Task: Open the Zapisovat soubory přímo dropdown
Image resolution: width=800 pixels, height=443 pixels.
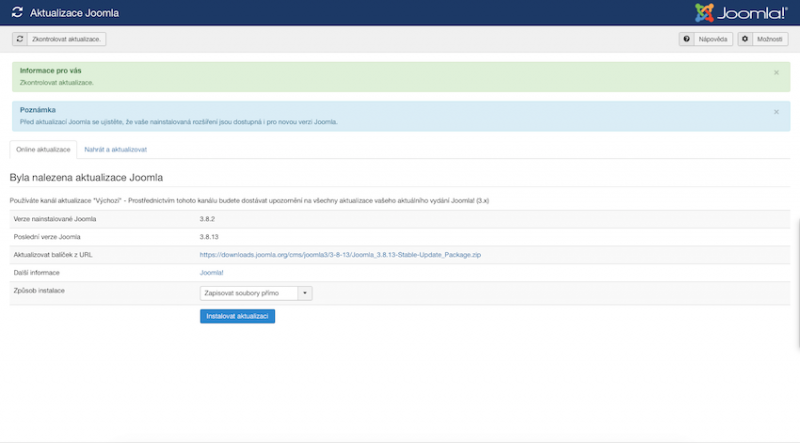Action: pyautogui.click(x=256, y=293)
